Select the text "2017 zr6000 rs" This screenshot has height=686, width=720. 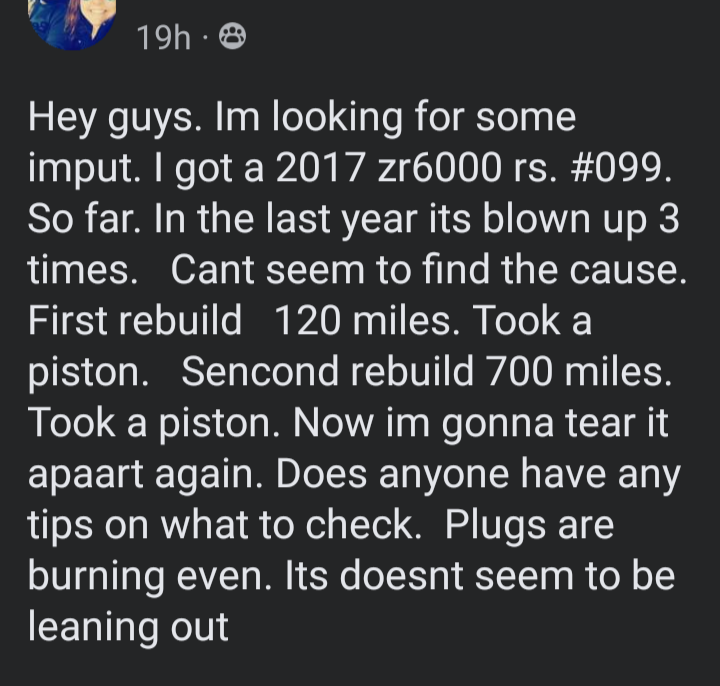[413, 167]
